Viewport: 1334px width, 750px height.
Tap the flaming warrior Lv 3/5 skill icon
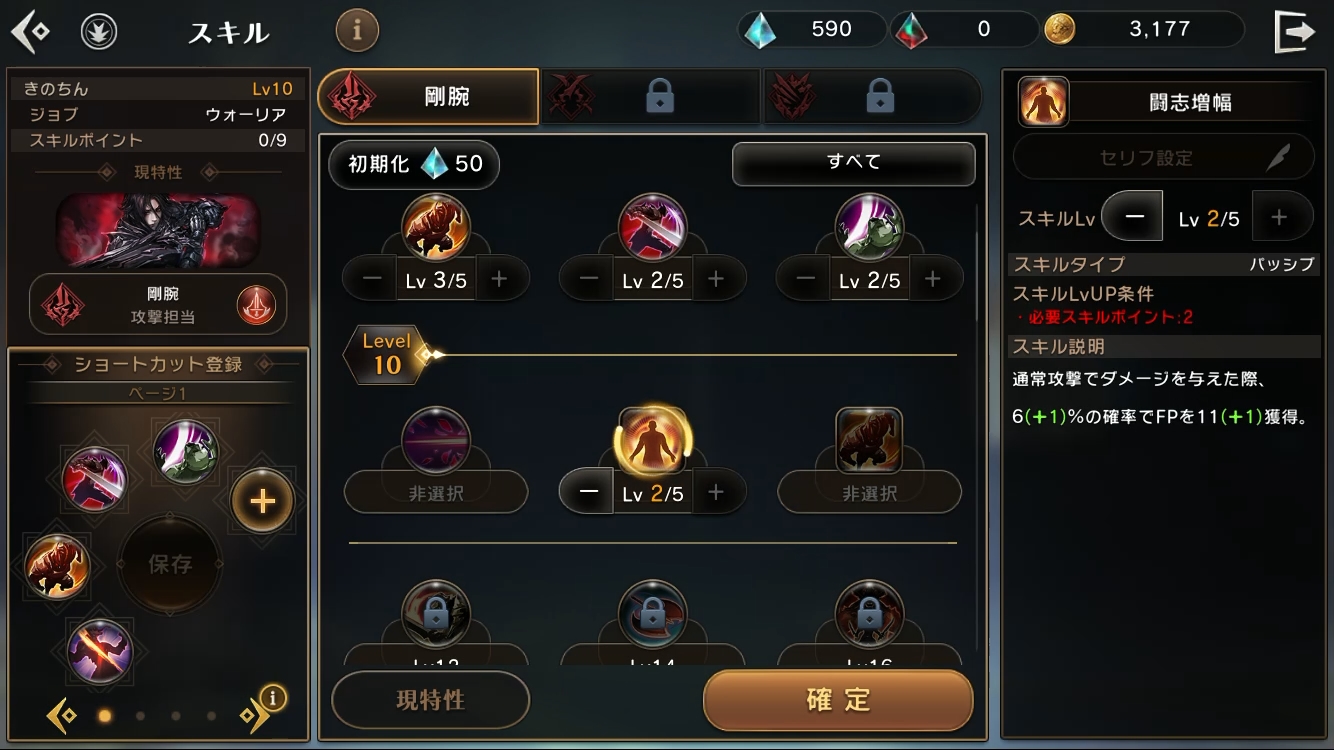[x=435, y=227]
